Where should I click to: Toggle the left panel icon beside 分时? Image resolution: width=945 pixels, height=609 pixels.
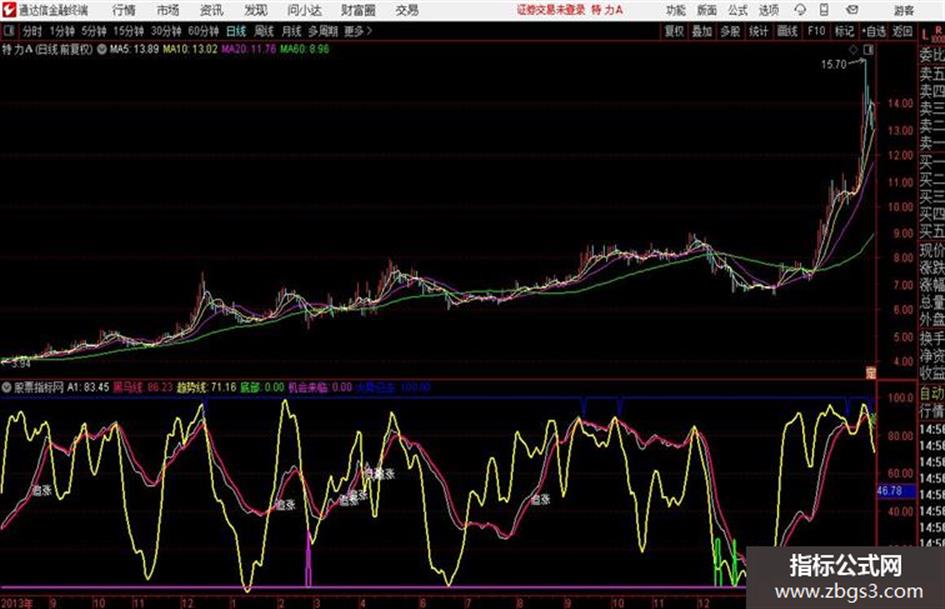click(x=8, y=31)
